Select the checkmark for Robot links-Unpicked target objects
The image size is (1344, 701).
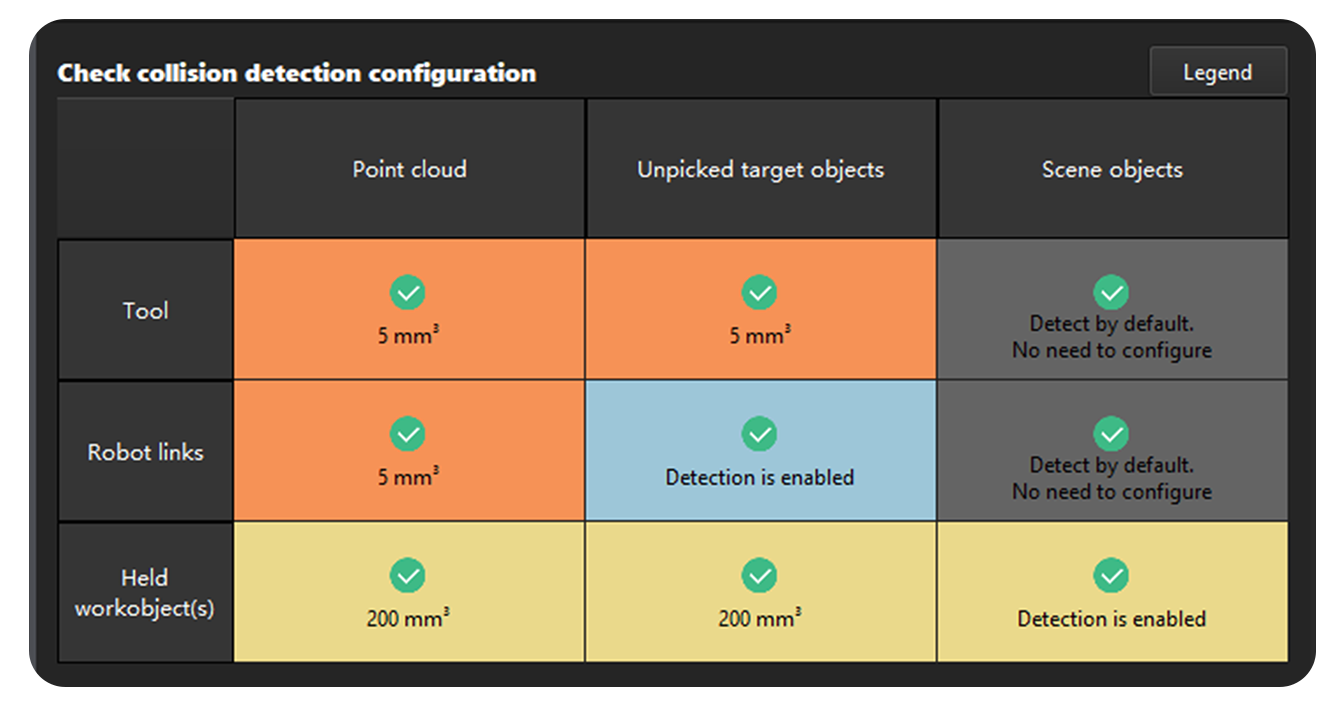tap(760, 434)
